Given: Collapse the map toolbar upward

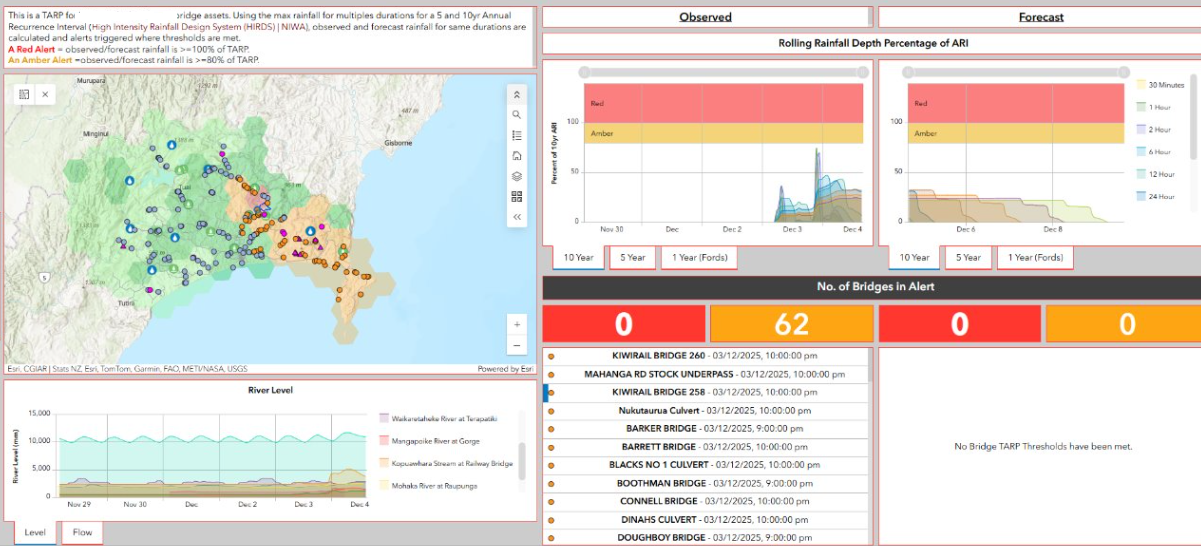Looking at the screenshot, I should (x=517, y=94).
